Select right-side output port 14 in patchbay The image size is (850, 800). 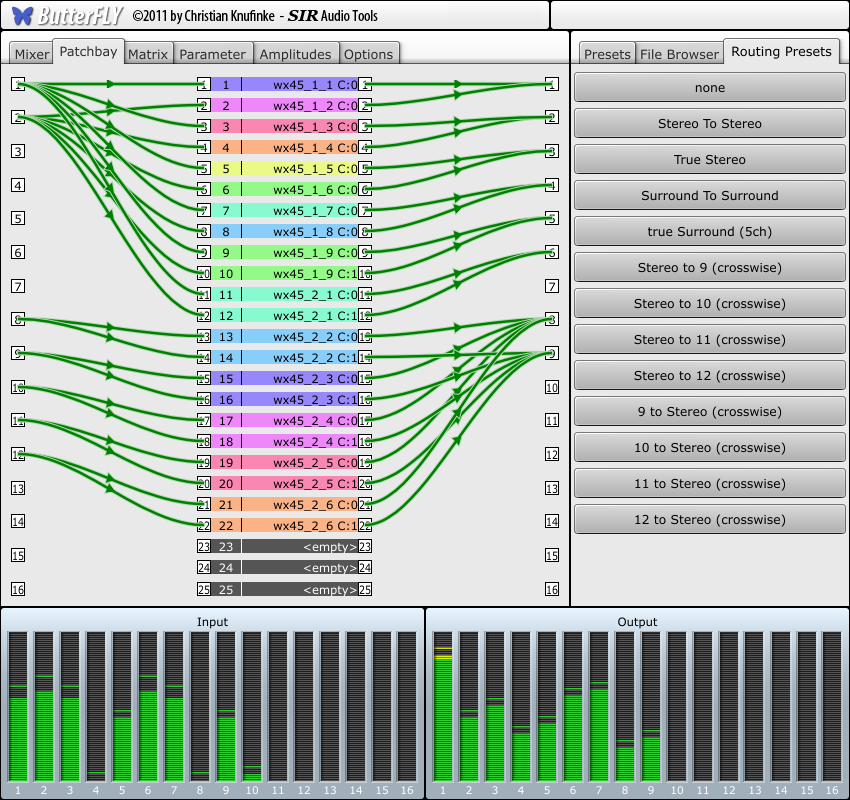tap(552, 521)
